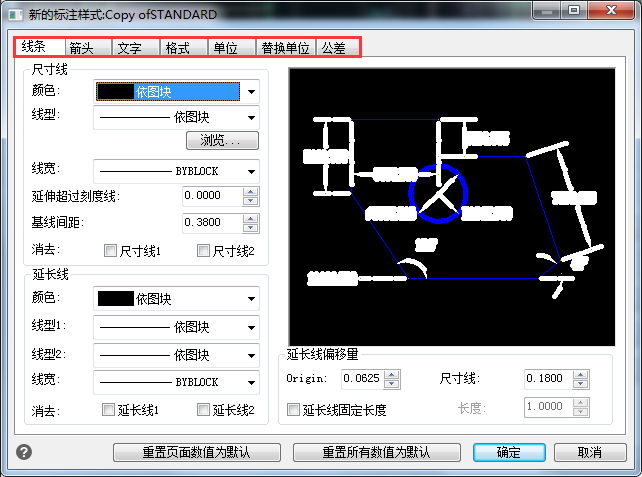Check the 延长线固定长度 option

pyautogui.click(x=293, y=409)
